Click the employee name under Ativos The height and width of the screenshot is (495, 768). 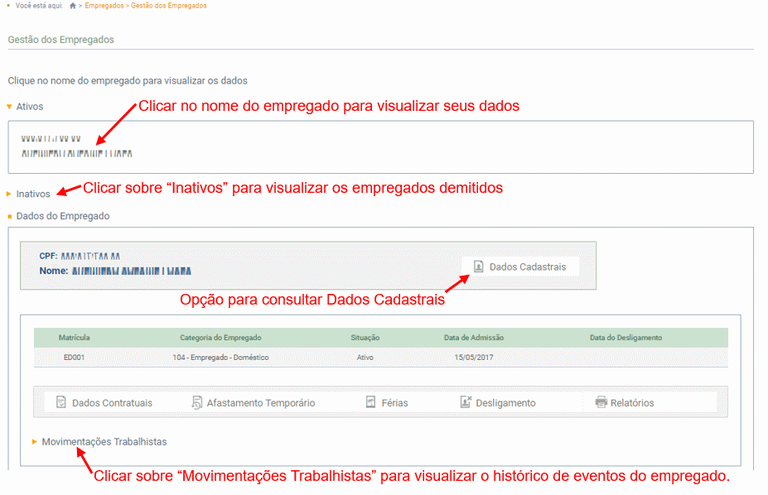[77, 153]
